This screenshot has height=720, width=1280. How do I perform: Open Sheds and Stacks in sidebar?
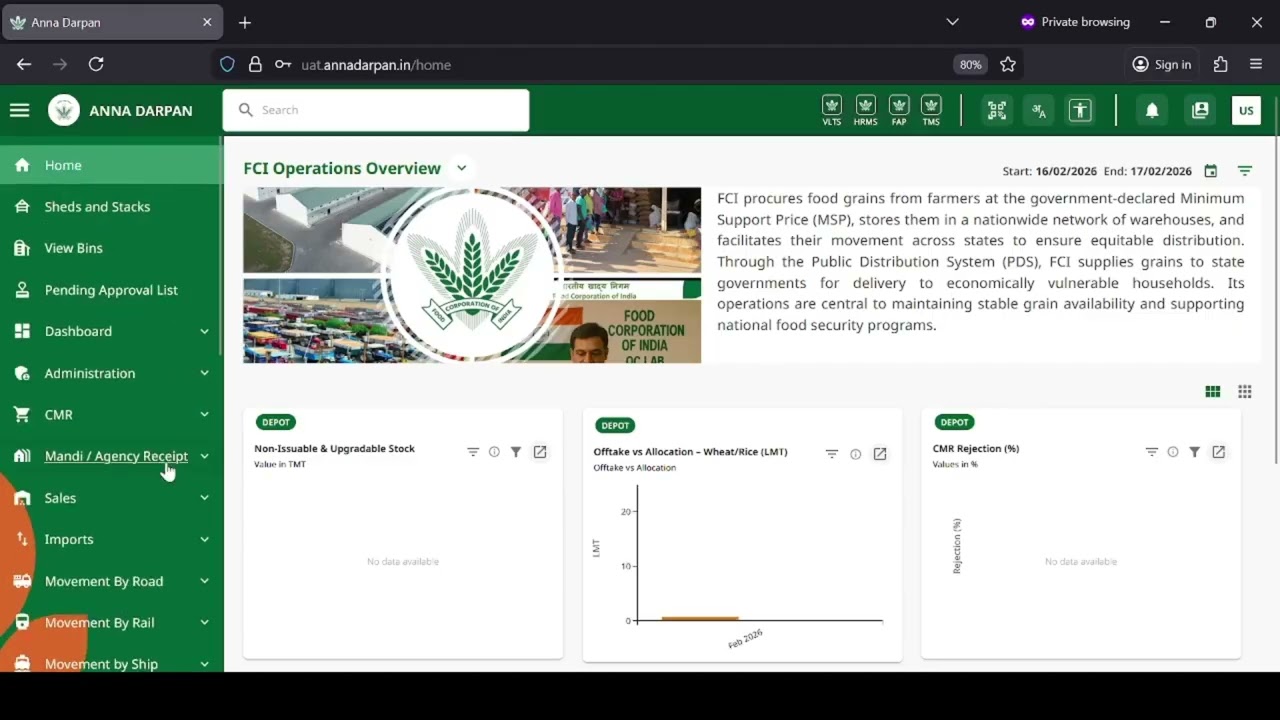[x=110, y=207]
